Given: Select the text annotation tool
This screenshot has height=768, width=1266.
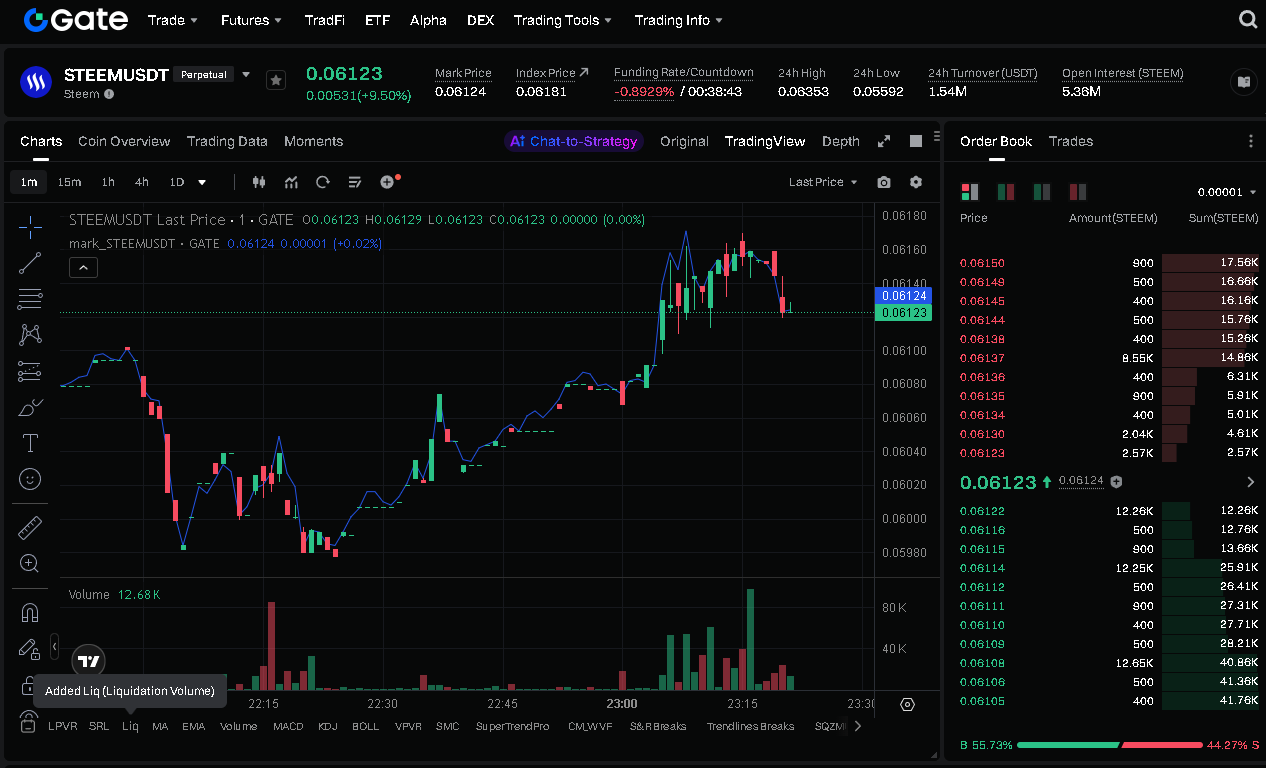Looking at the screenshot, I should pos(30,442).
